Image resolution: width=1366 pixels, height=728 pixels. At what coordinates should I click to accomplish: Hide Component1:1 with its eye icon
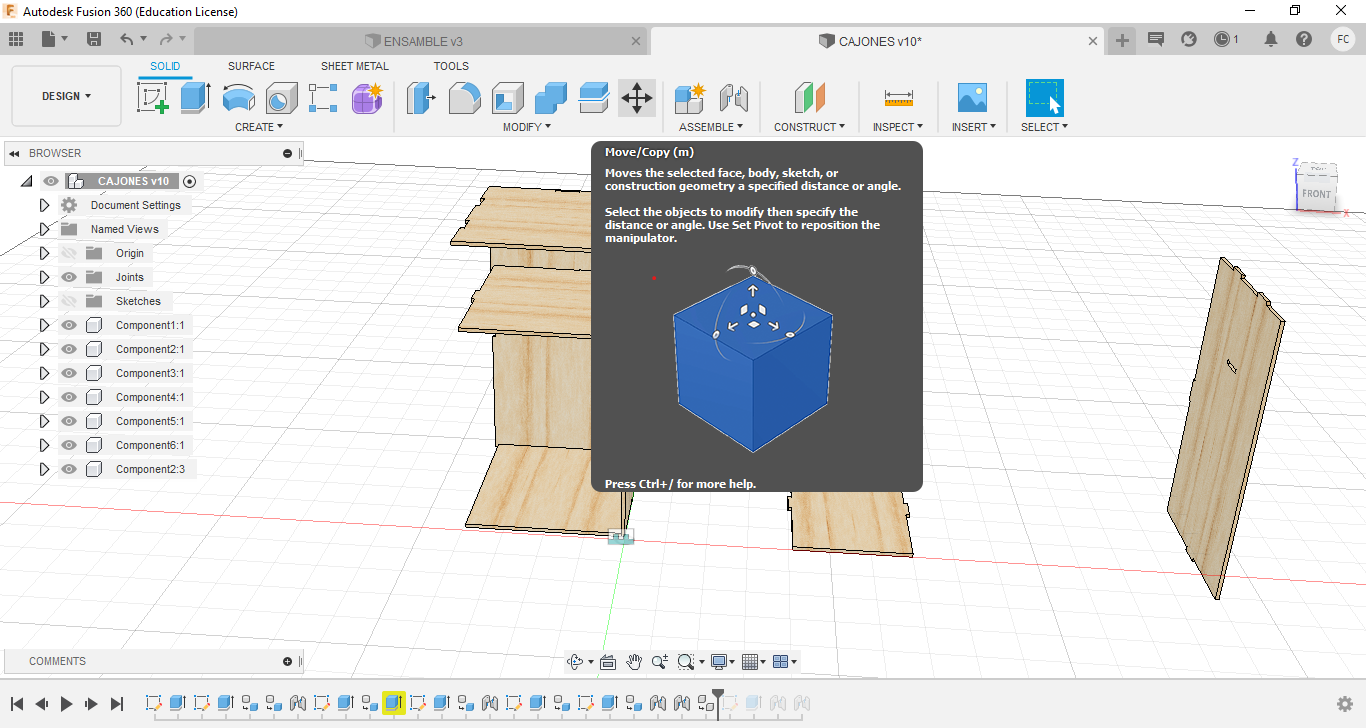(x=69, y=325)
